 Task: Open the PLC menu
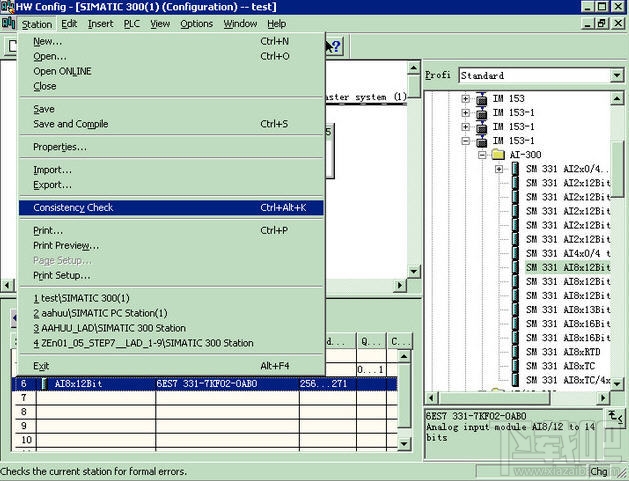point(132,24)
